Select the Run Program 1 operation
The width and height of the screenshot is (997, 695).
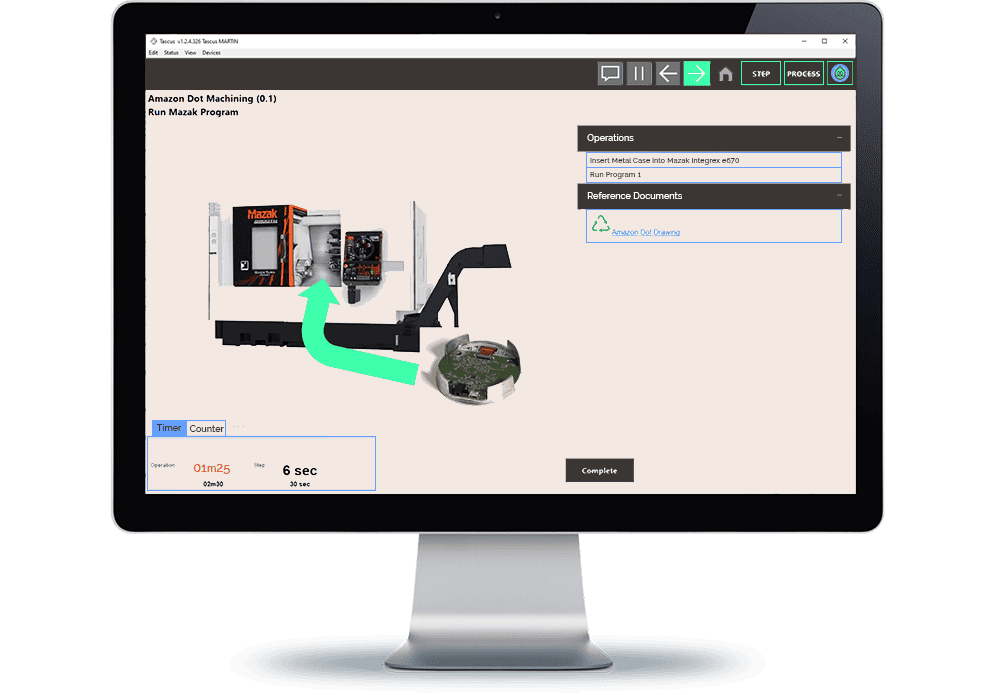(713, 174)
